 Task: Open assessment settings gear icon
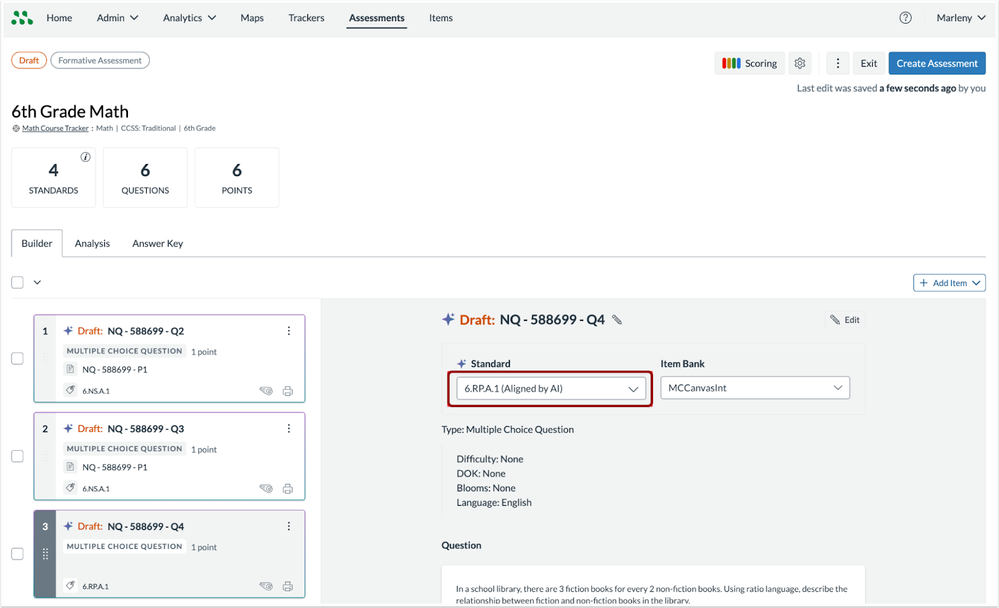(800, 63)
